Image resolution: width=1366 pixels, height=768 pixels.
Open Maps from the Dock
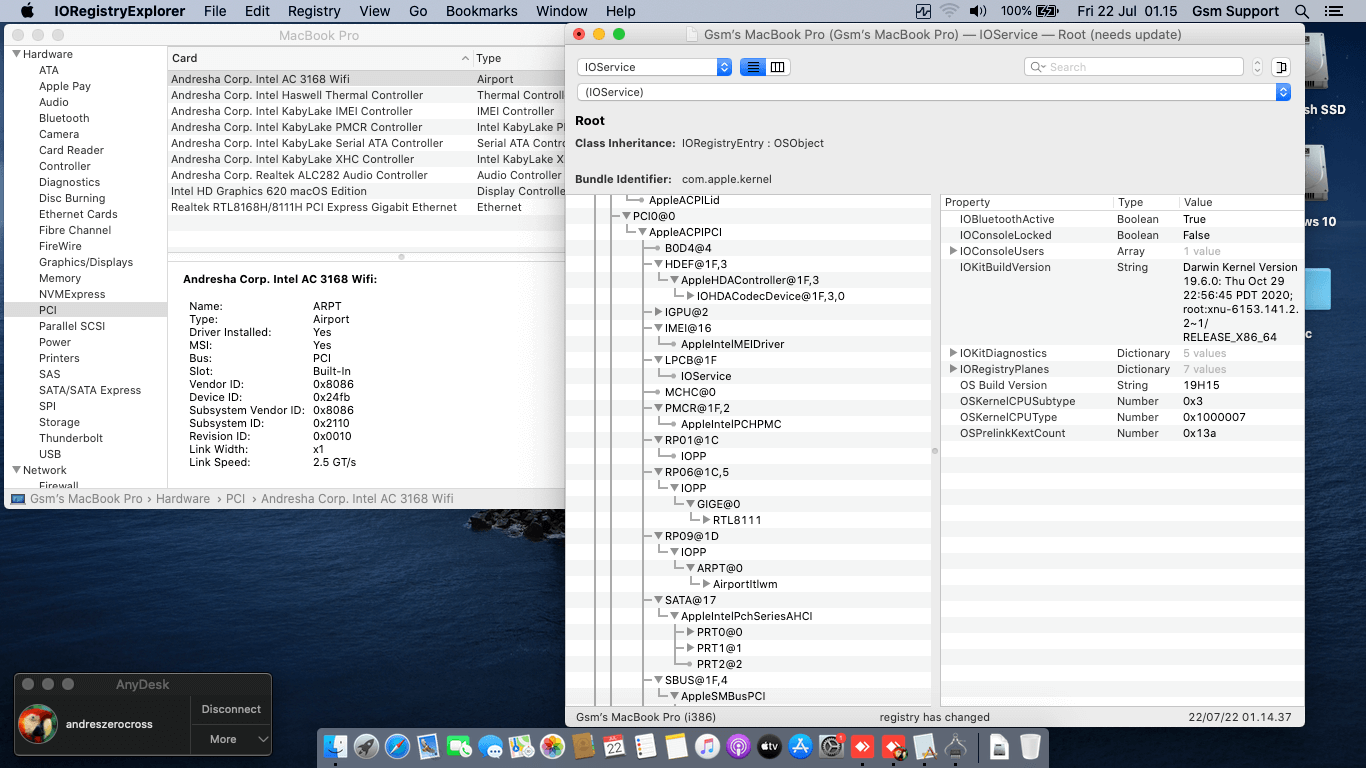pos(521,746)
